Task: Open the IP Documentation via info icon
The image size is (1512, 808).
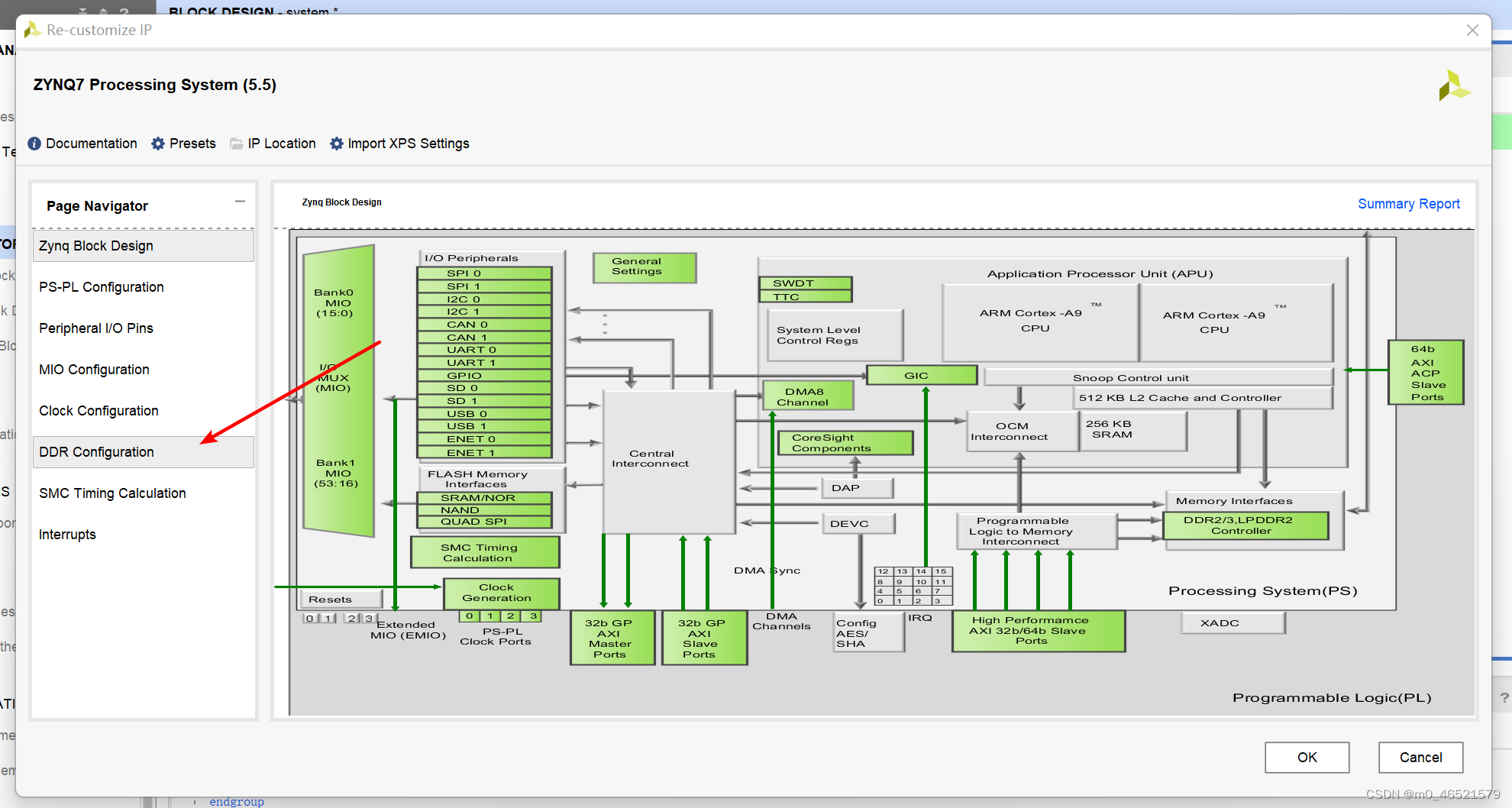Action: point(35,144)
